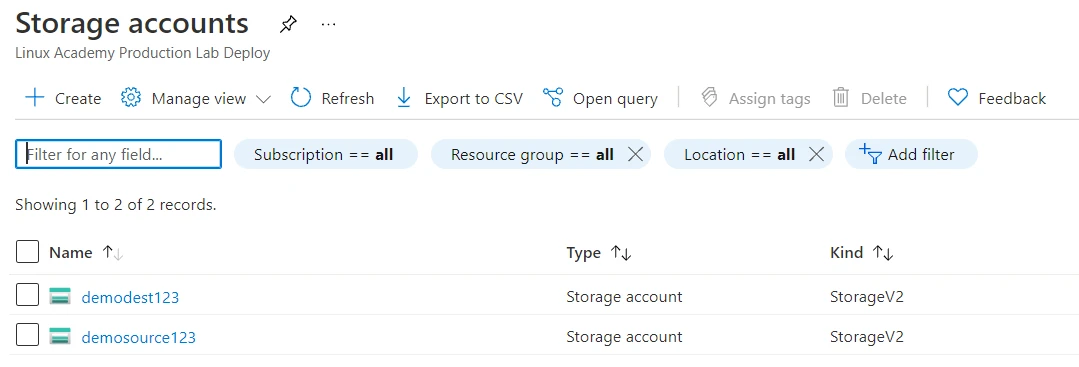This screenshot has width=1079, height=367.
Task: Open the Subscription == all filter
Action: (325, 154)
